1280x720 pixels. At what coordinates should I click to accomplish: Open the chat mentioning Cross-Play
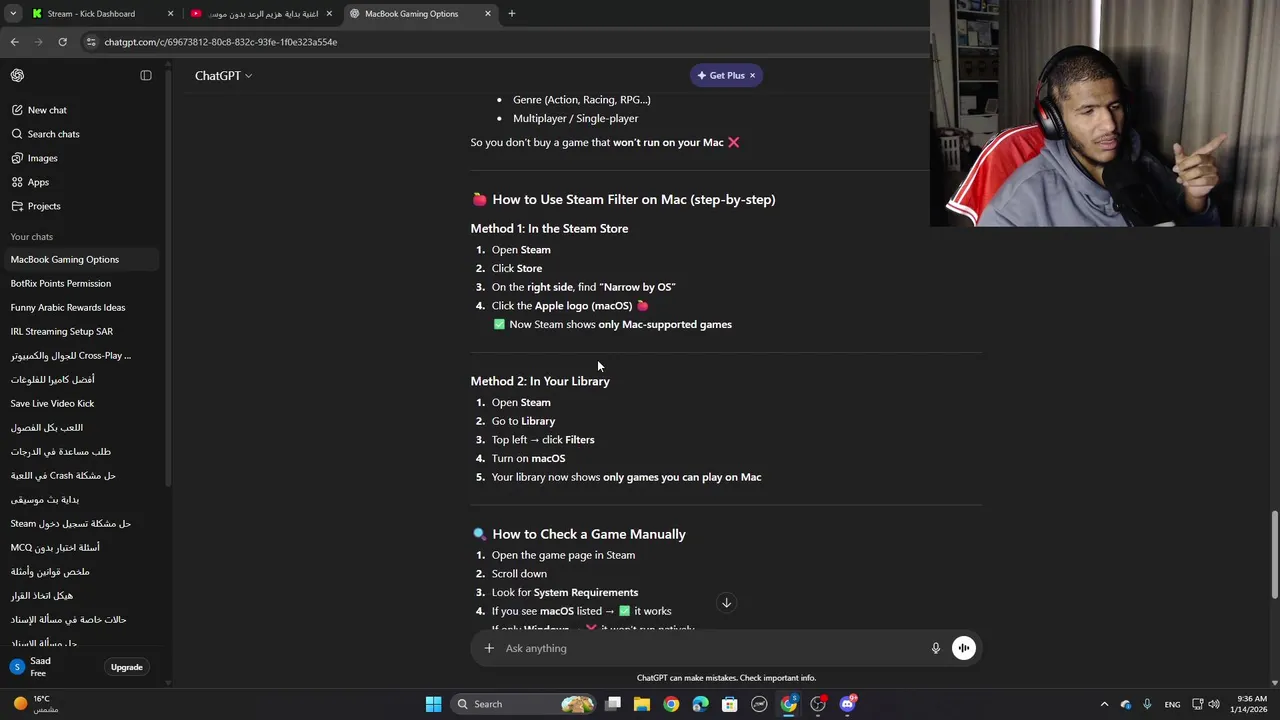[x=80, y=355]
